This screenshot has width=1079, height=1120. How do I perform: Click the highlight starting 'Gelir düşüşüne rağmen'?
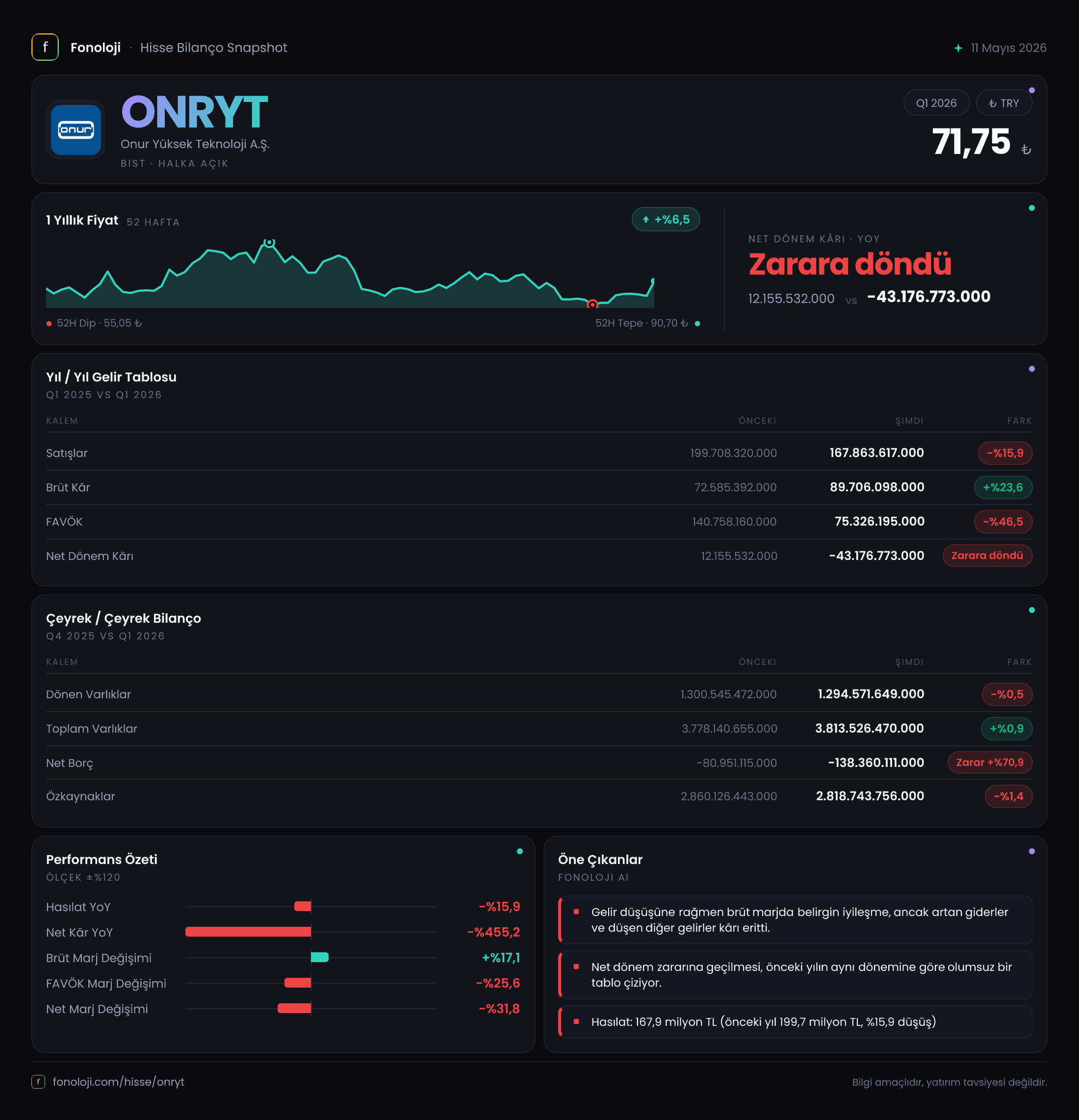pyautogui.click(x=795, y=920)
